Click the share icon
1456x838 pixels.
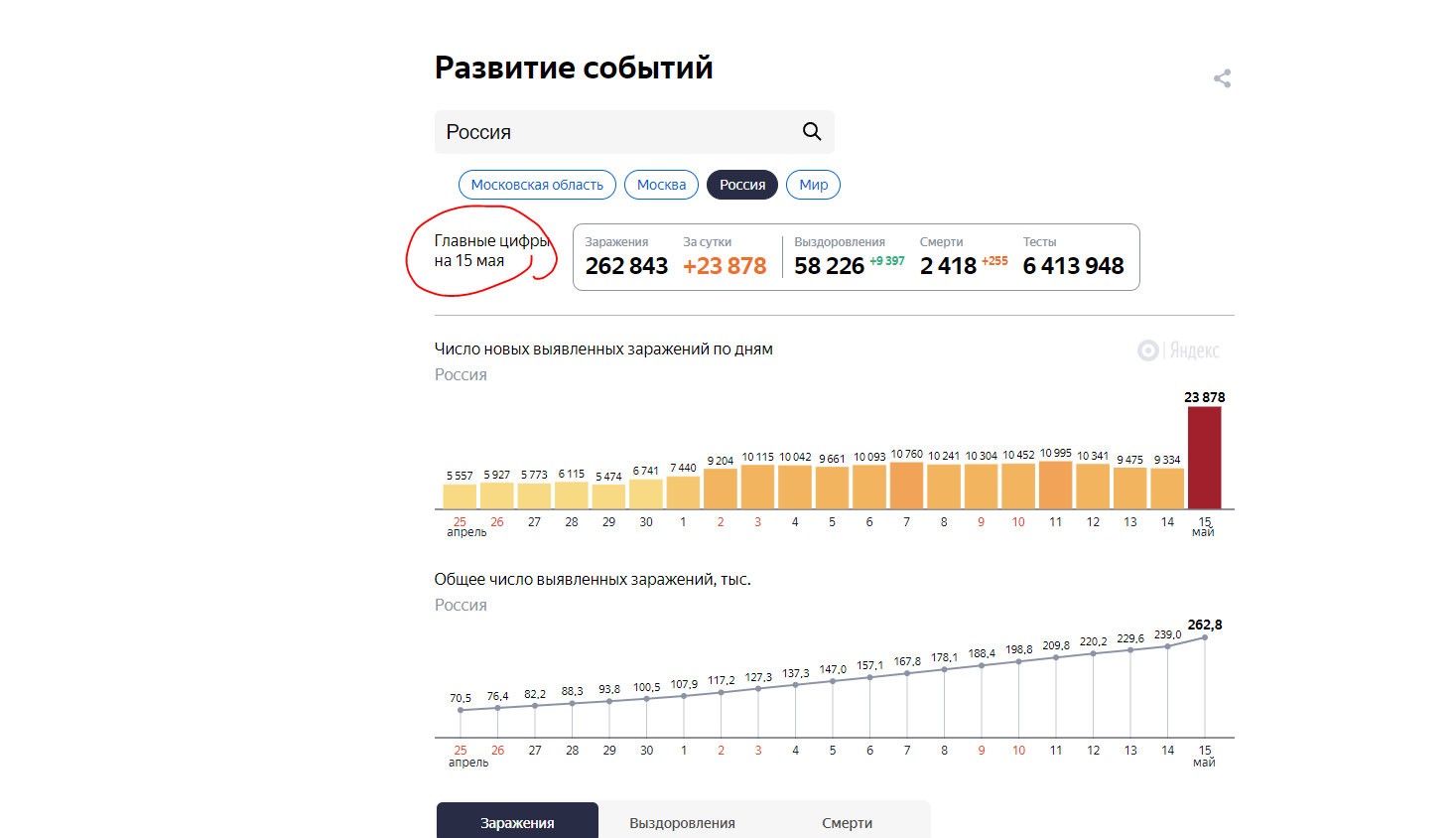click(x=1222, y=78)
